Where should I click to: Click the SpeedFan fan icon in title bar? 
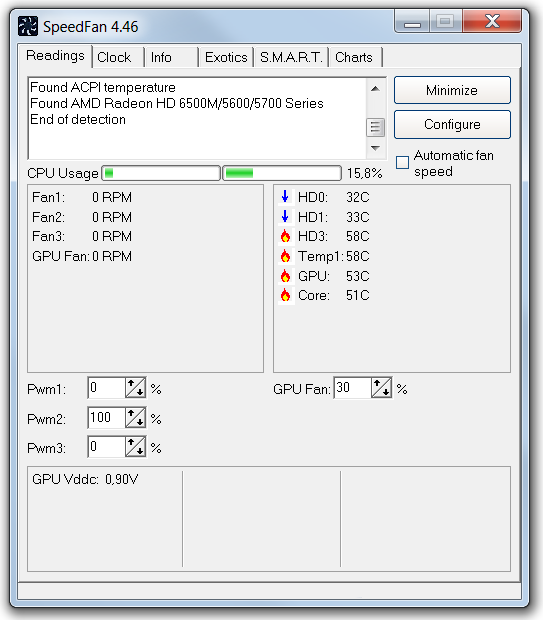pos(28,26)
